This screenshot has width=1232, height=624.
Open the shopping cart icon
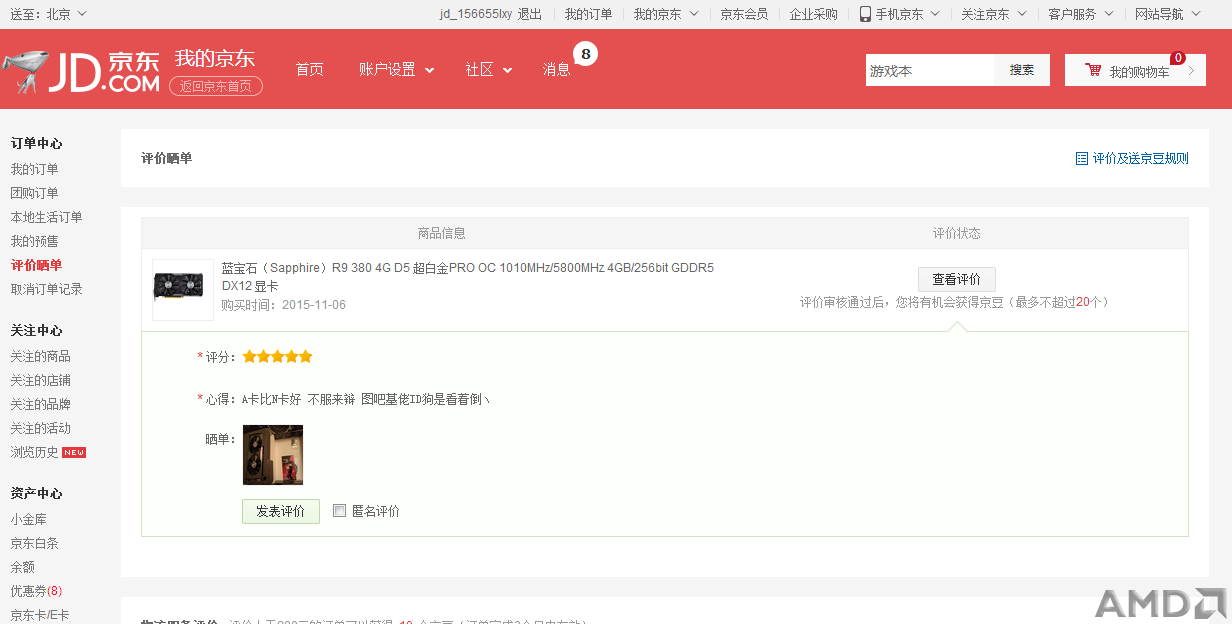[x=1093, y=71]
